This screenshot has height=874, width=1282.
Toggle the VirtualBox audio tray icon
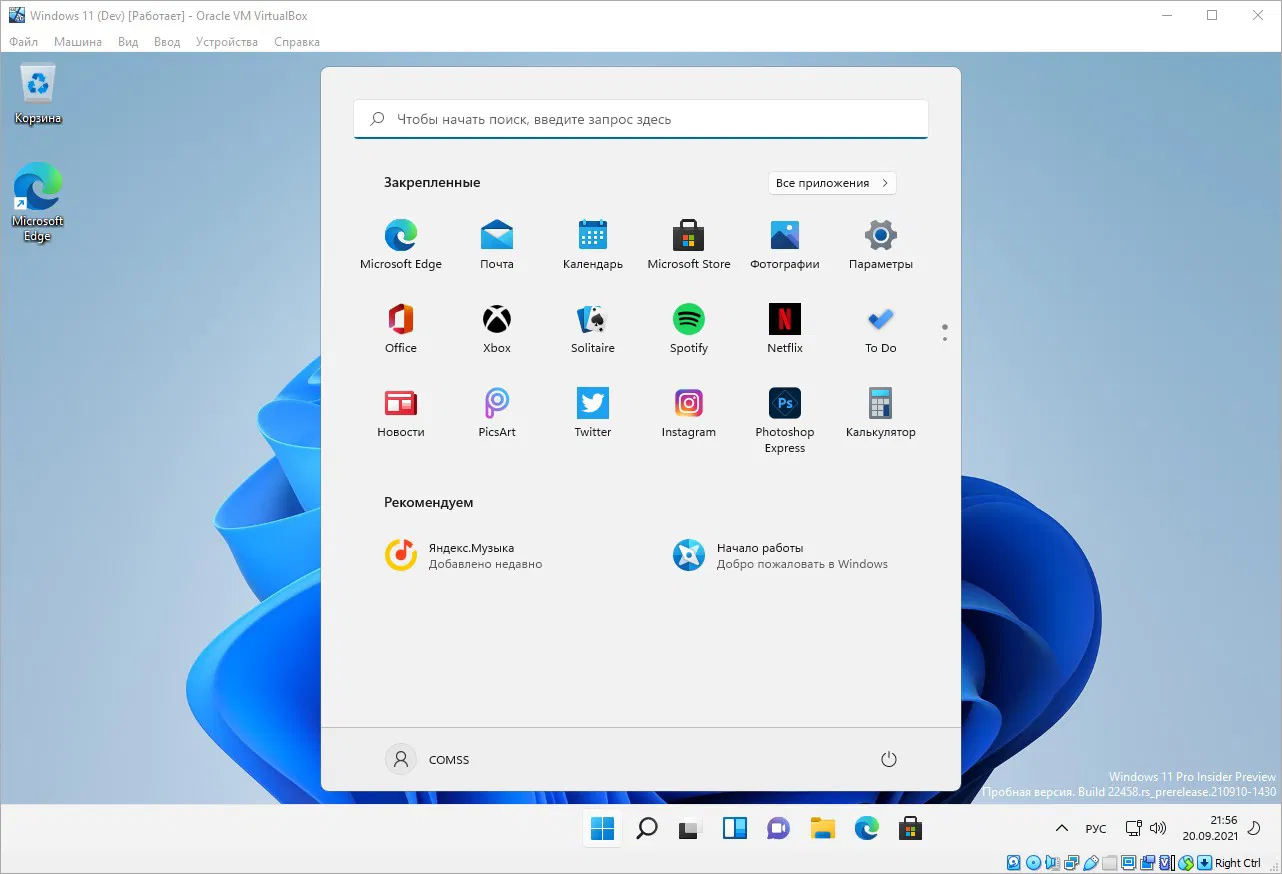[x=1052, y=862]
